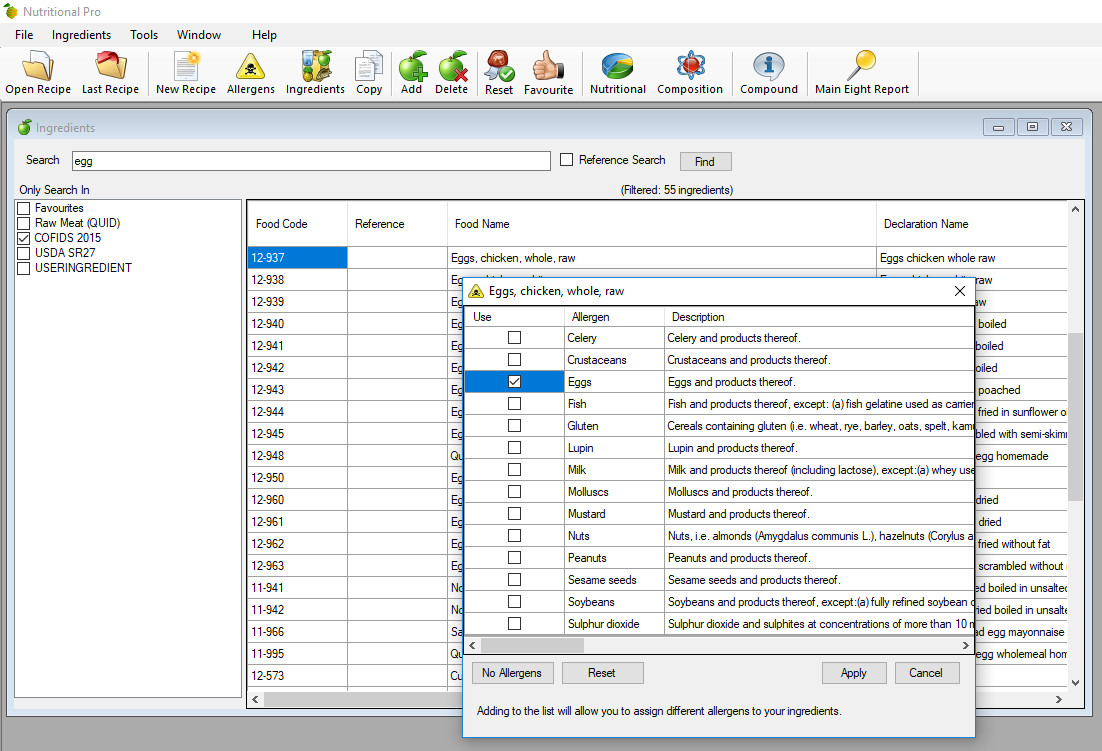Tick the USDA SR27 checkbox

click(x=24, y=253)
